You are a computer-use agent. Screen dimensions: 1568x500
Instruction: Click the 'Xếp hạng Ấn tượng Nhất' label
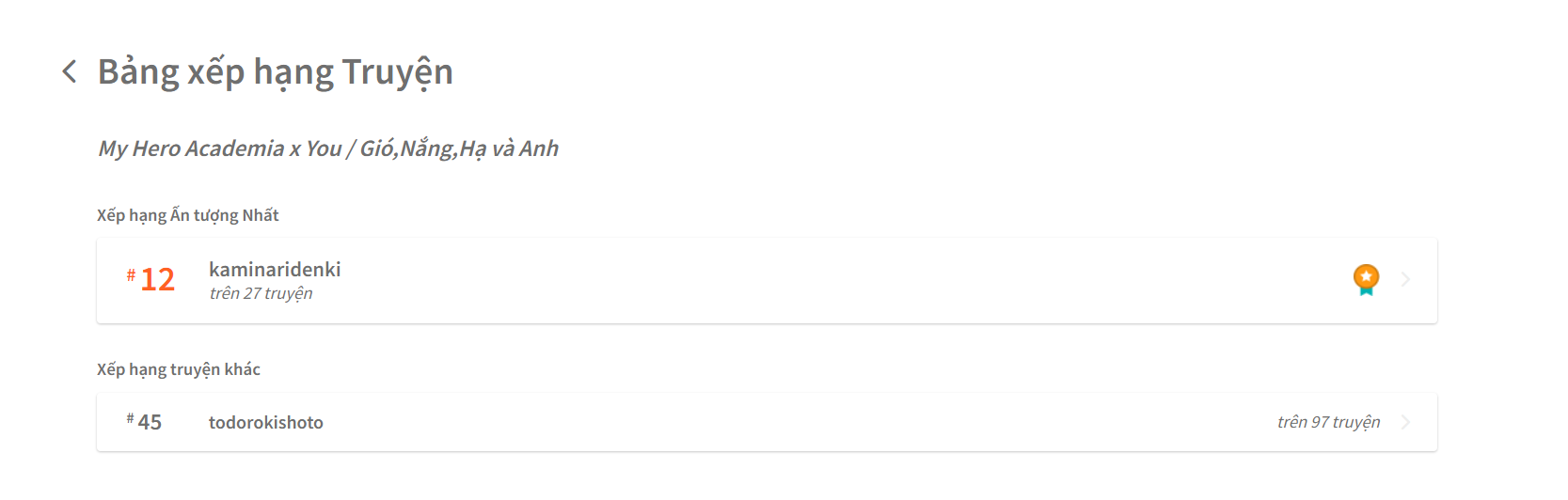tap(187, 215)
